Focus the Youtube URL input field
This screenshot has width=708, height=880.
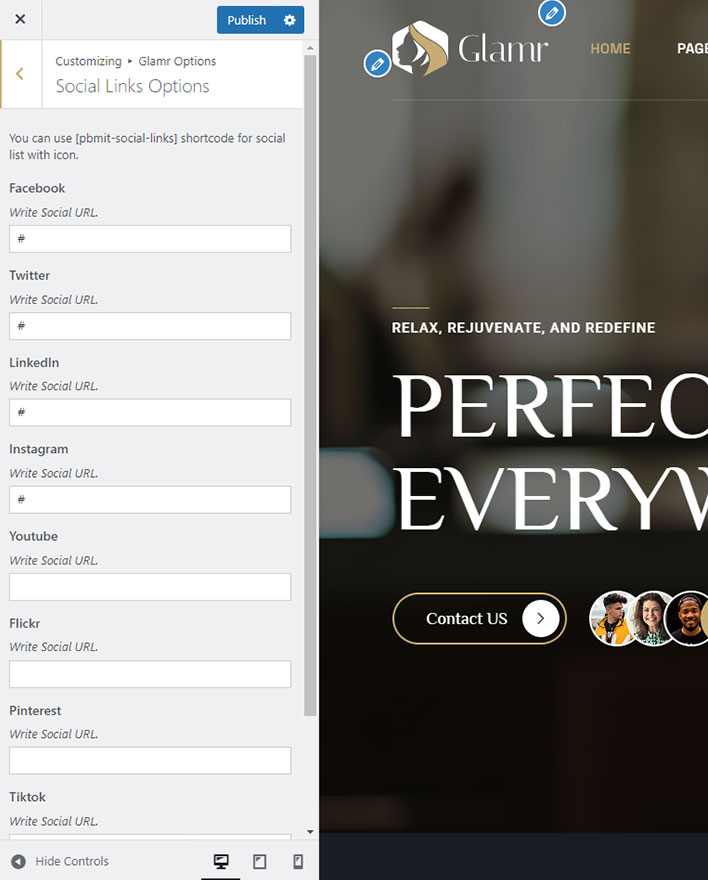tap(150, 587)
